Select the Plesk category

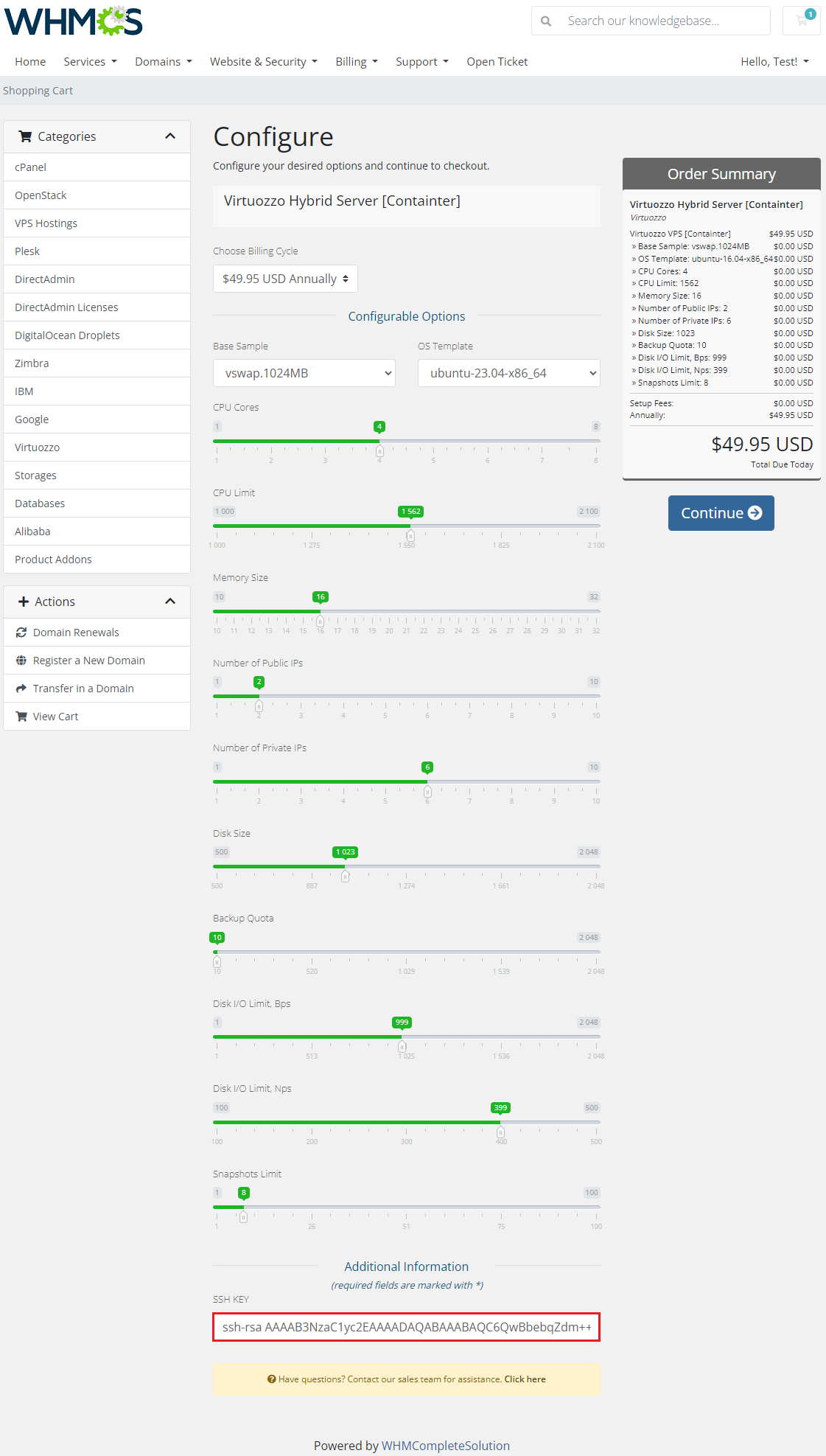tap(97, 251)
